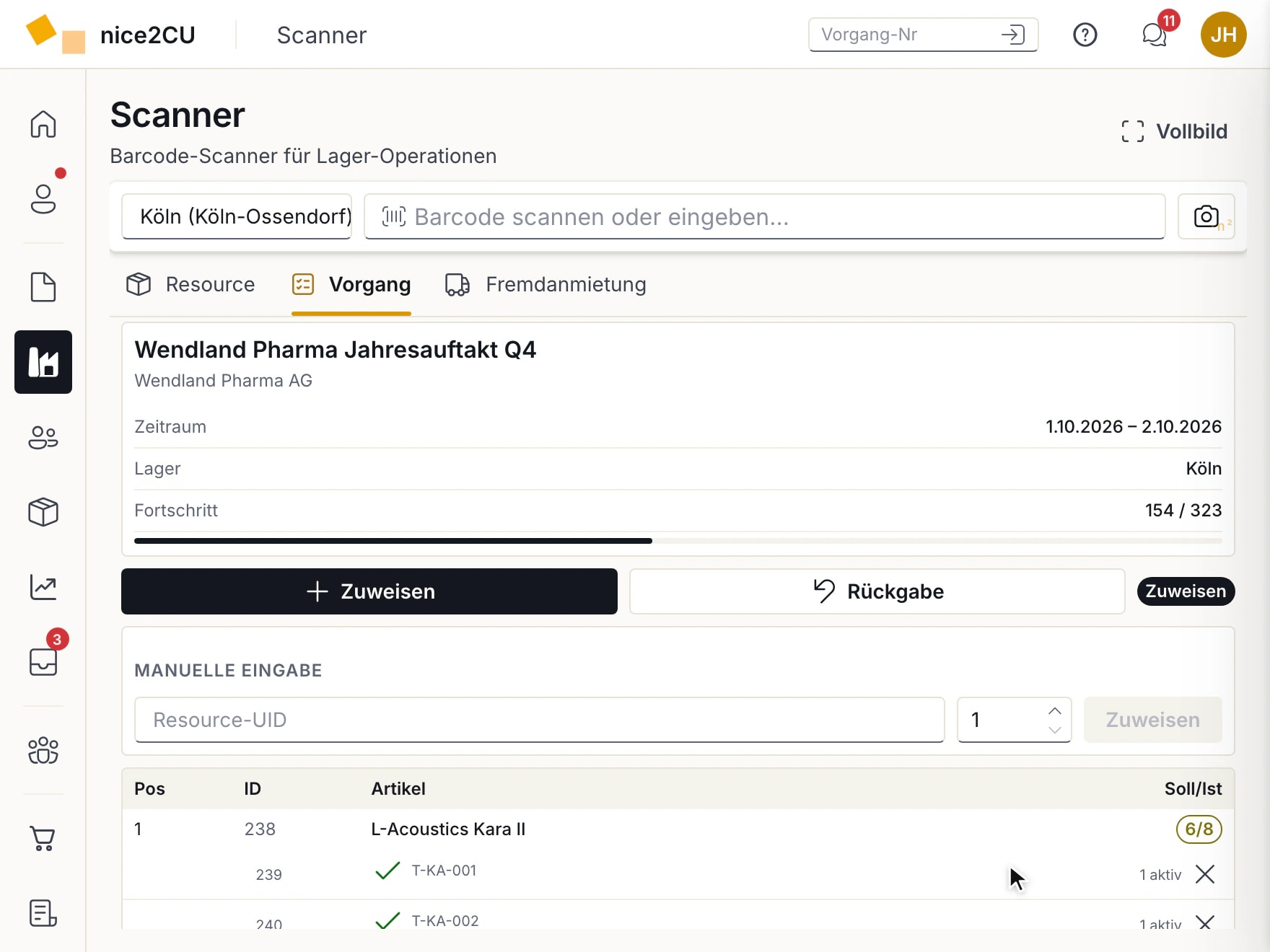Click disabled Zuweisen in manual entry
Image resolution: width=1270 pixels, height=952 pixels.
[x=1153, y=720]
